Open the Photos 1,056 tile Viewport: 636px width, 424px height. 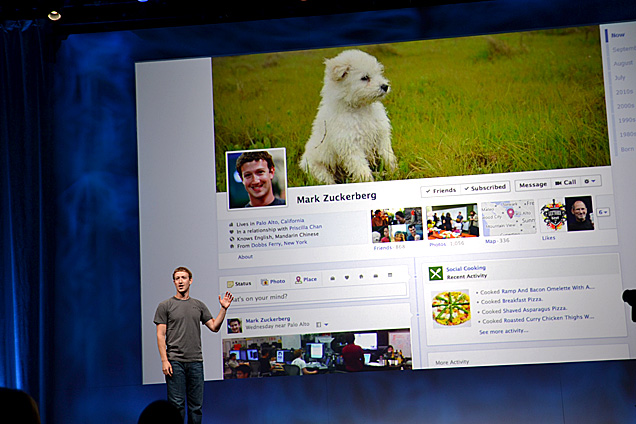(453, 222)
